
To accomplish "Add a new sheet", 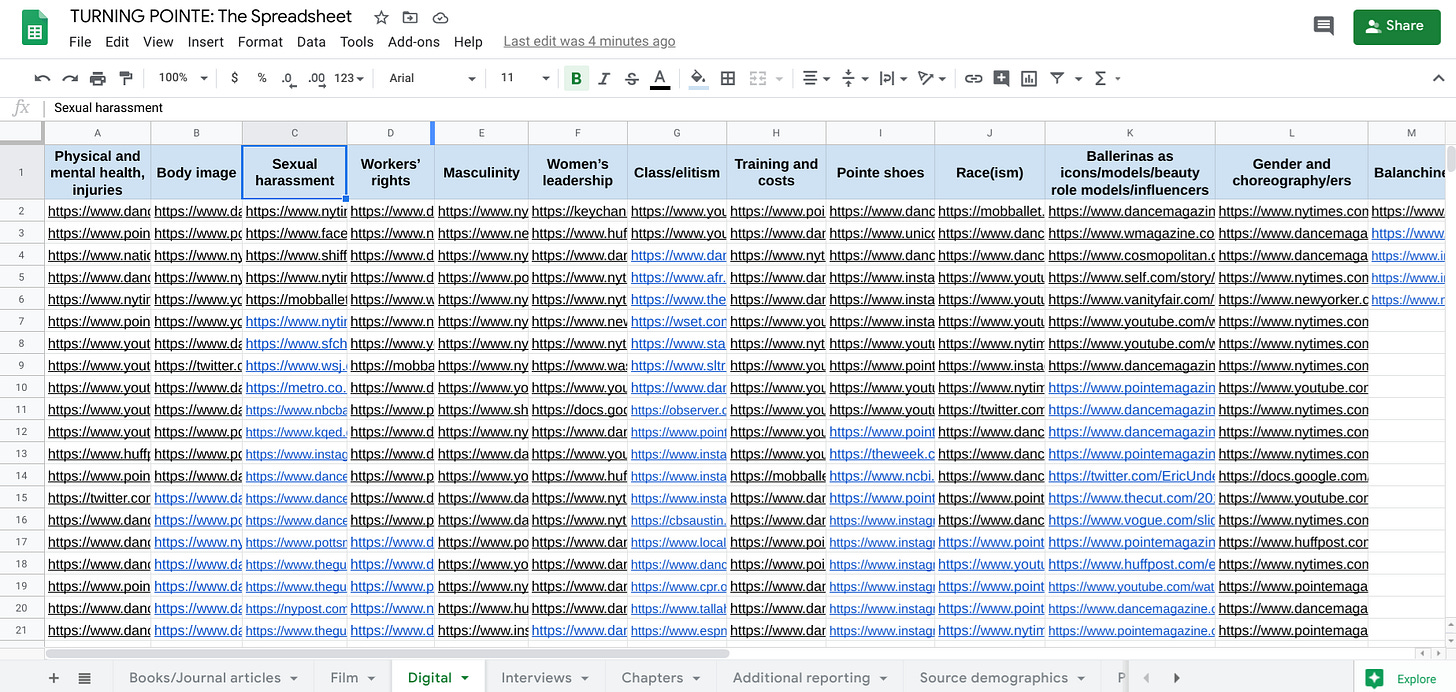I will point(54,678).
